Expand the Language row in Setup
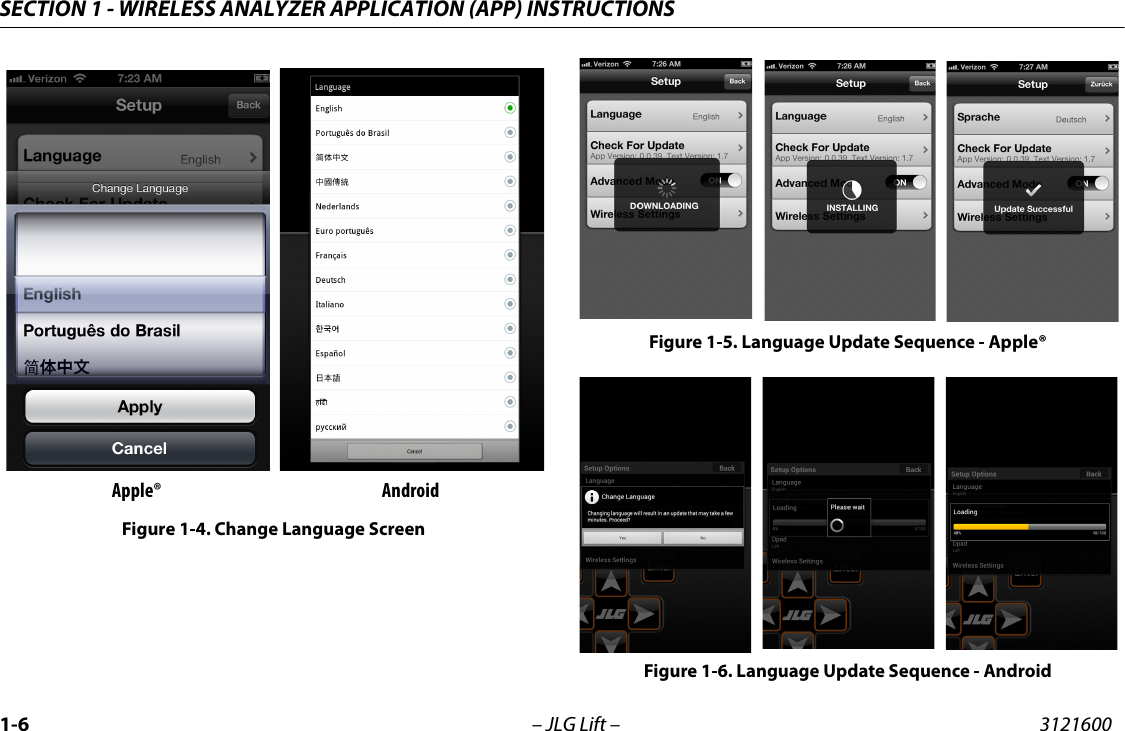This screenshot has height=731, width=1125. tap(738, 115)
